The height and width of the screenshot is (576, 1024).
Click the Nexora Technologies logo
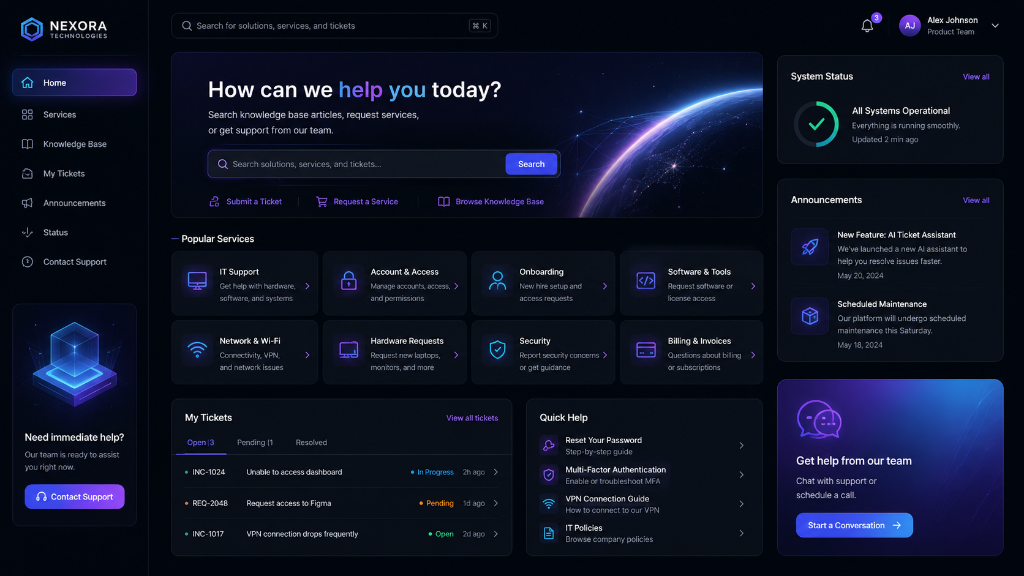(63, 29)
